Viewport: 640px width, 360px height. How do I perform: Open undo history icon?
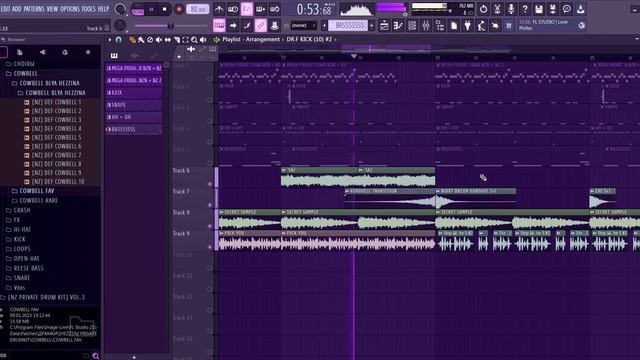[x=483, y=9]
